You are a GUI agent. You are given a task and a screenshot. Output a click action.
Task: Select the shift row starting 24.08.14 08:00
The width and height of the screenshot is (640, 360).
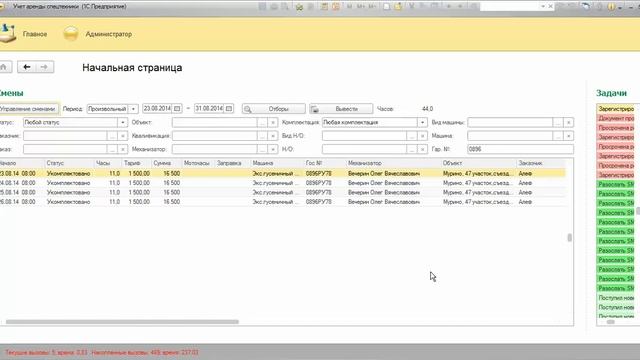point(282,183)
